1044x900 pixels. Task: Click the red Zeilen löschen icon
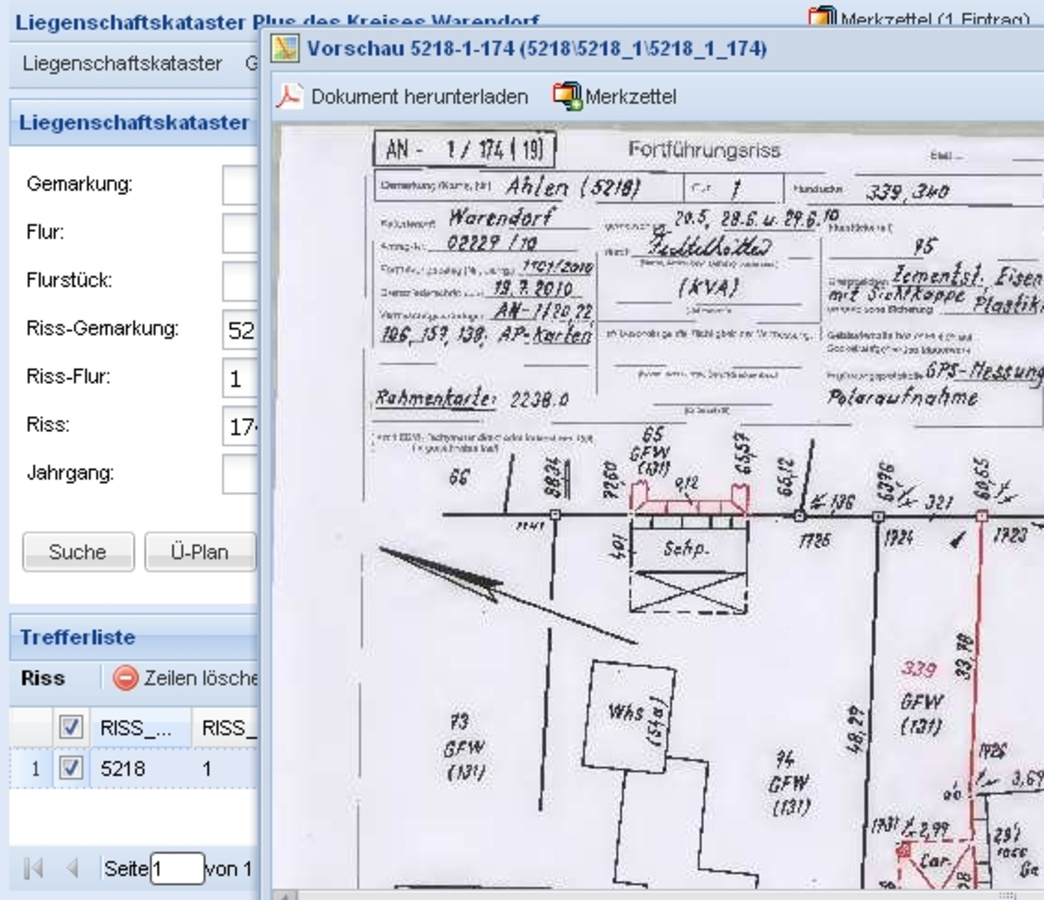click(x=125, y=678)
